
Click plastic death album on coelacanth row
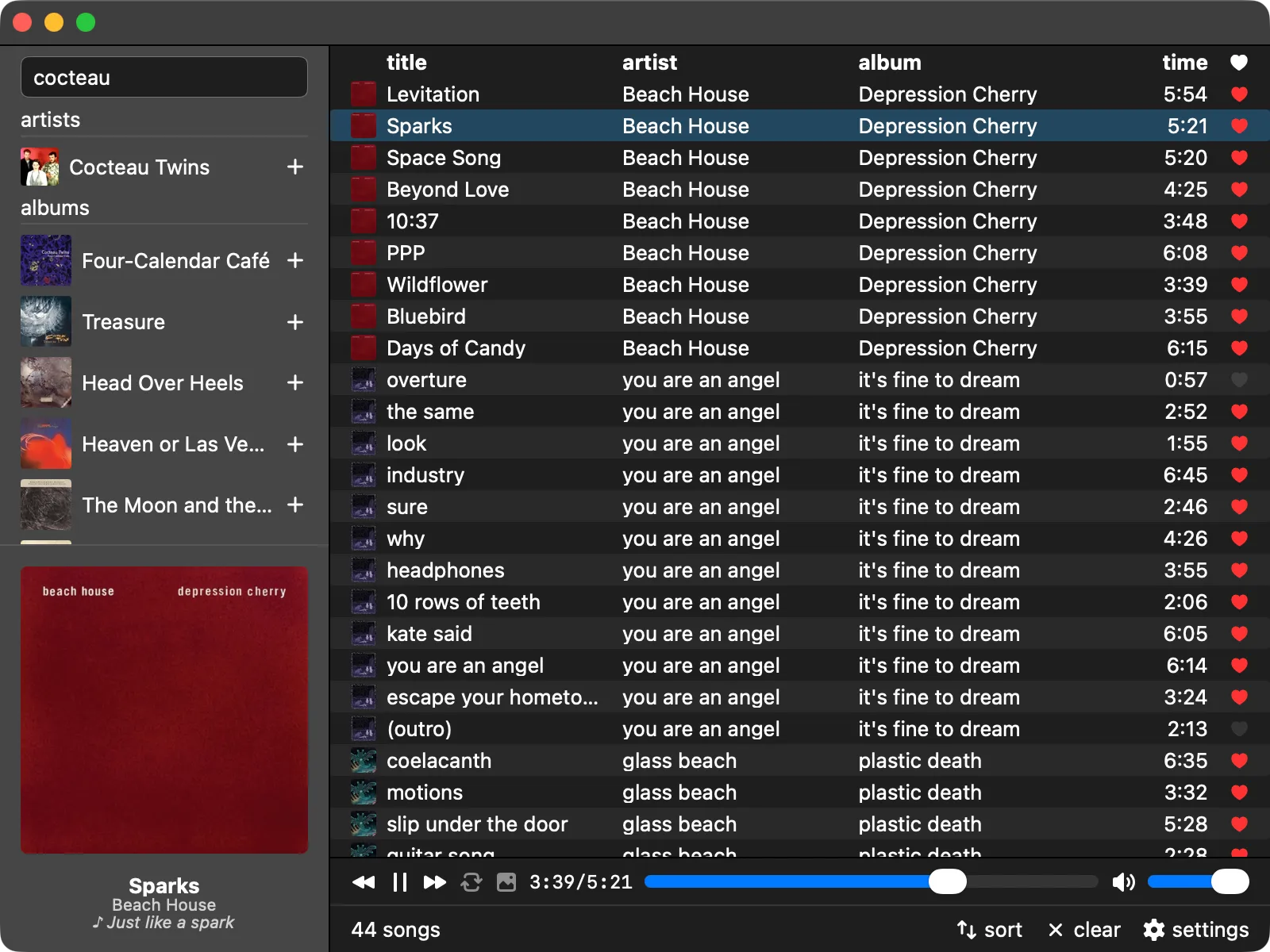920,761
